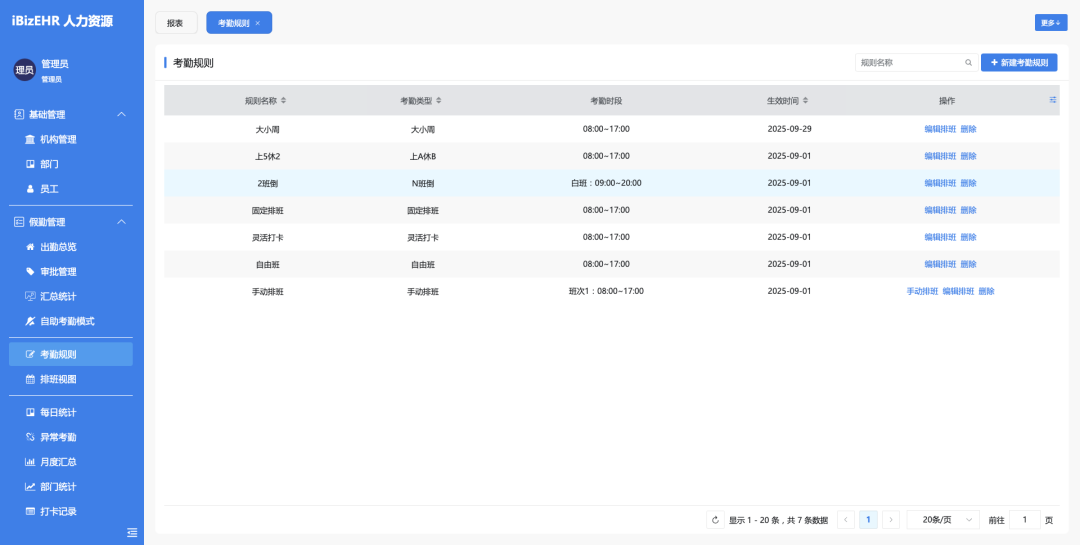Collapse sidebar using bottom menu icon
1080x545 pixels.
(x=132, y=532)
